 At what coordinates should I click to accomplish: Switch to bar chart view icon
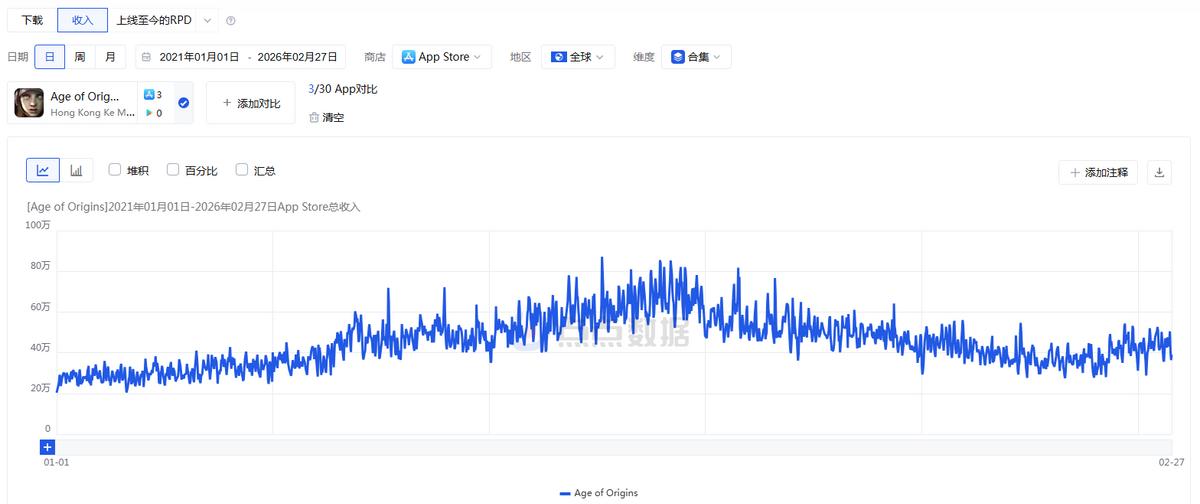(x=76, y=171)
